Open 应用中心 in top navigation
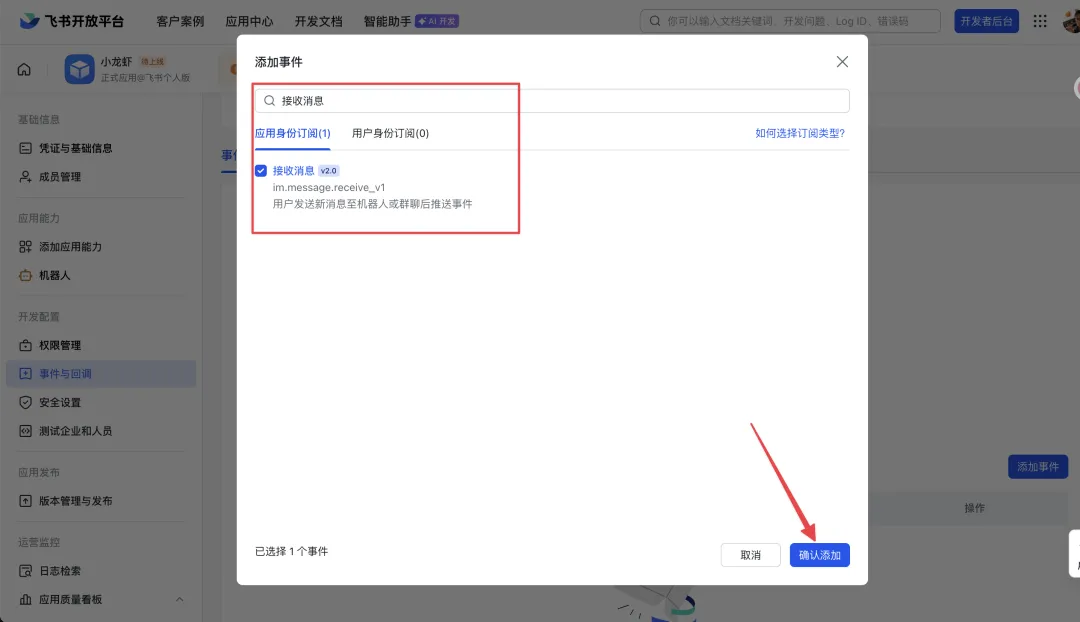This screenshot has height=622, width=1080. click(249, 21)
